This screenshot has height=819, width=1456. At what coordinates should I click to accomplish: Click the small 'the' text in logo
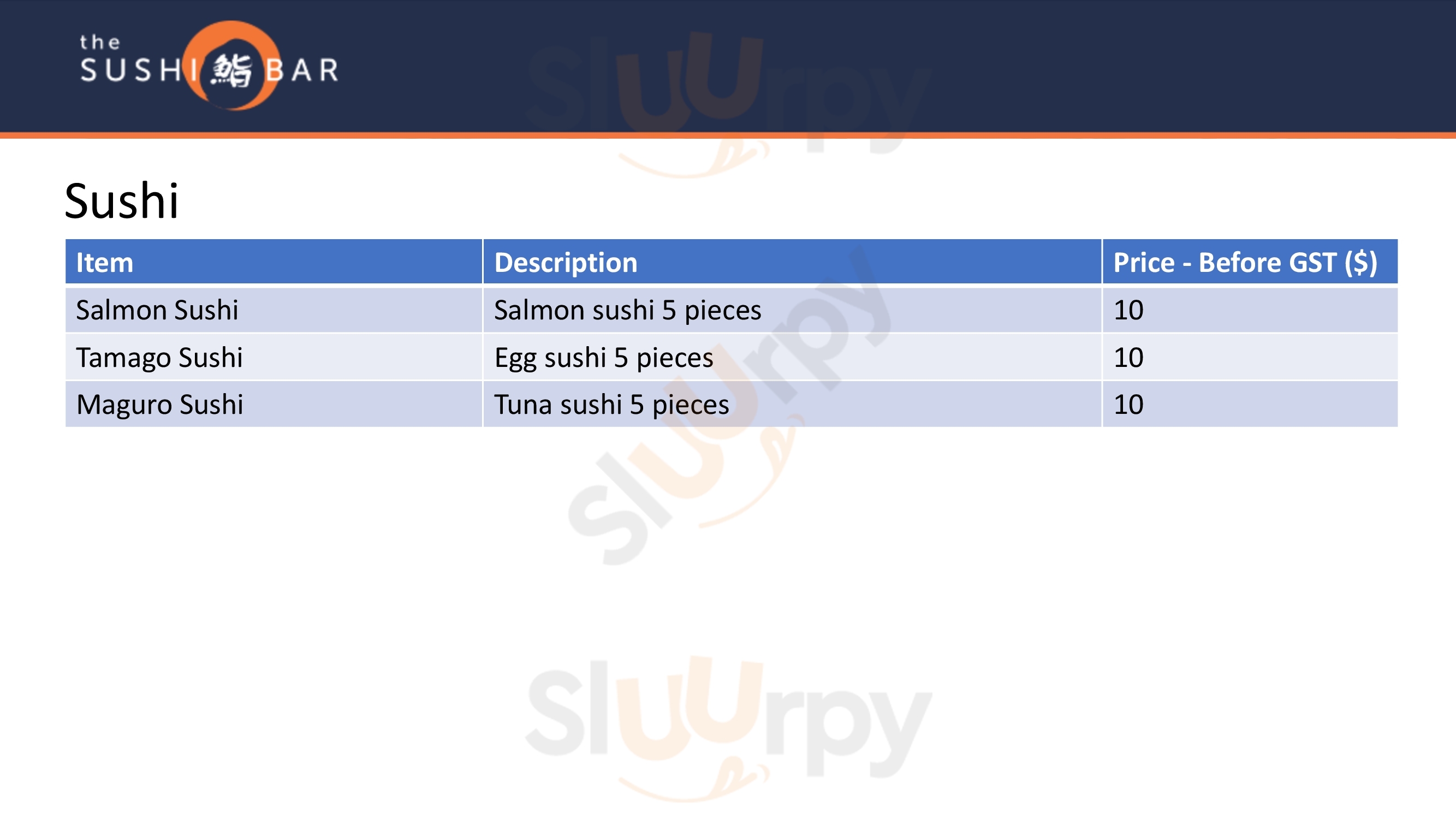pos(99,43)
